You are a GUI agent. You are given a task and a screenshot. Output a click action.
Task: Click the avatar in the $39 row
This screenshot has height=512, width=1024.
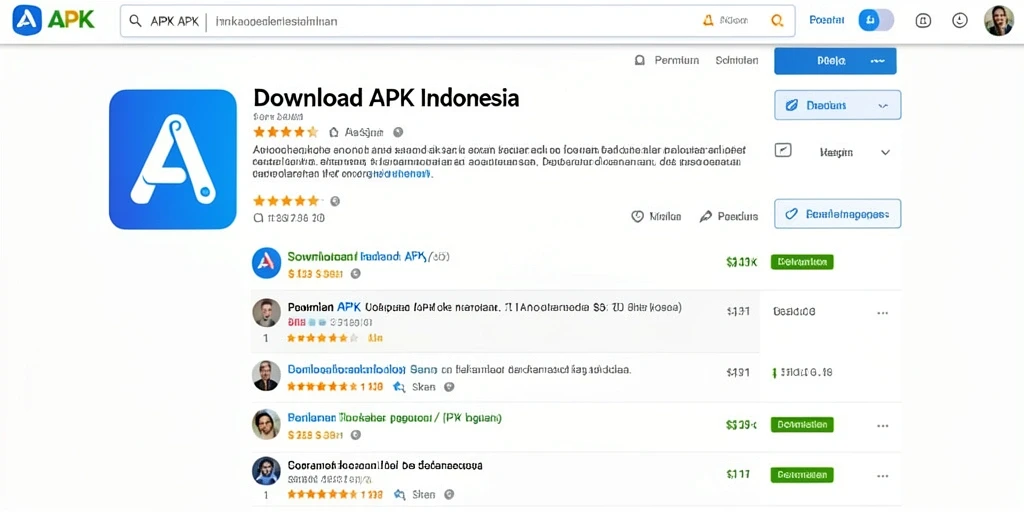266,424
